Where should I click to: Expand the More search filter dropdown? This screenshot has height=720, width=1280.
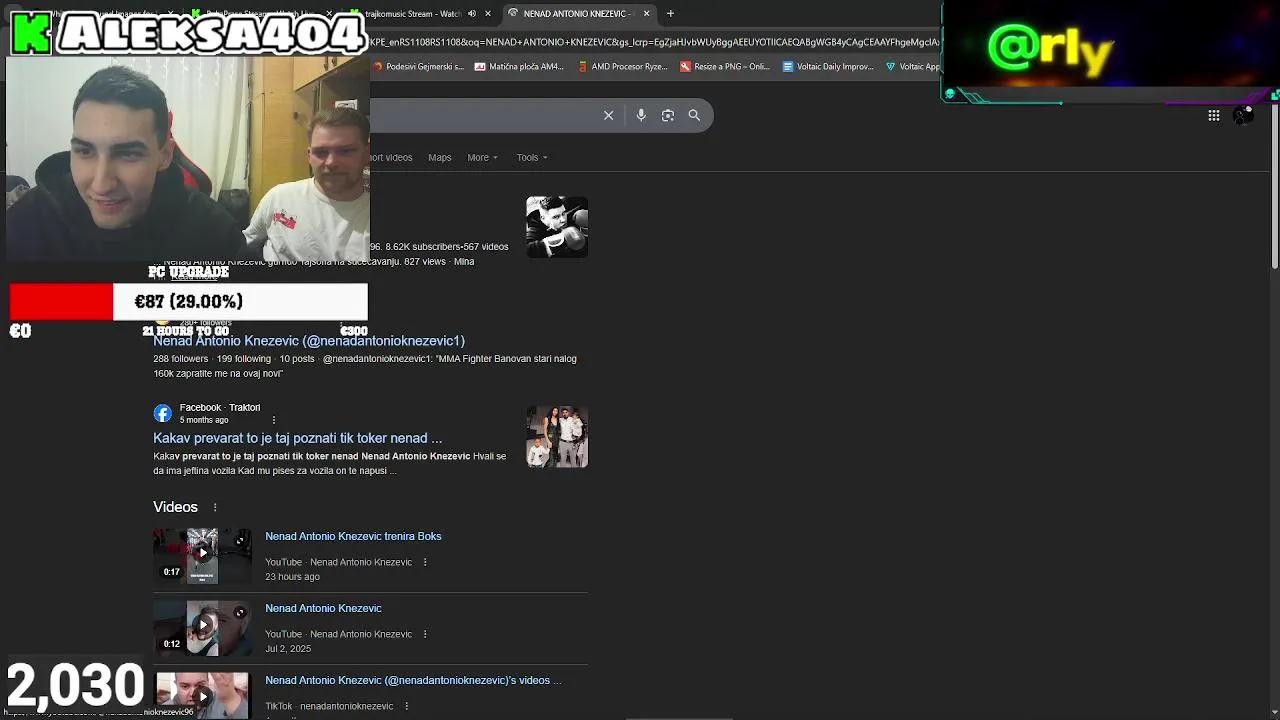click(x=482, y=158)
